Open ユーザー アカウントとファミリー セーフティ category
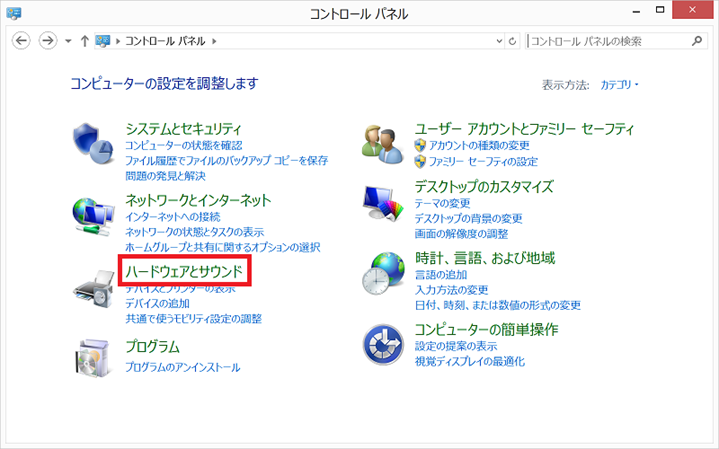 [x=525, y=129]
